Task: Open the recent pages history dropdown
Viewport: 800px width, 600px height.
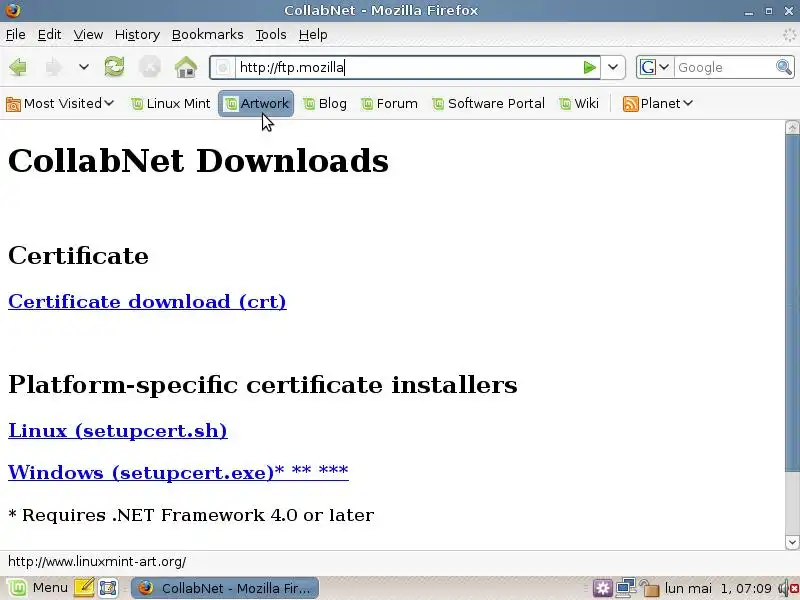Action: coord(84,67)
